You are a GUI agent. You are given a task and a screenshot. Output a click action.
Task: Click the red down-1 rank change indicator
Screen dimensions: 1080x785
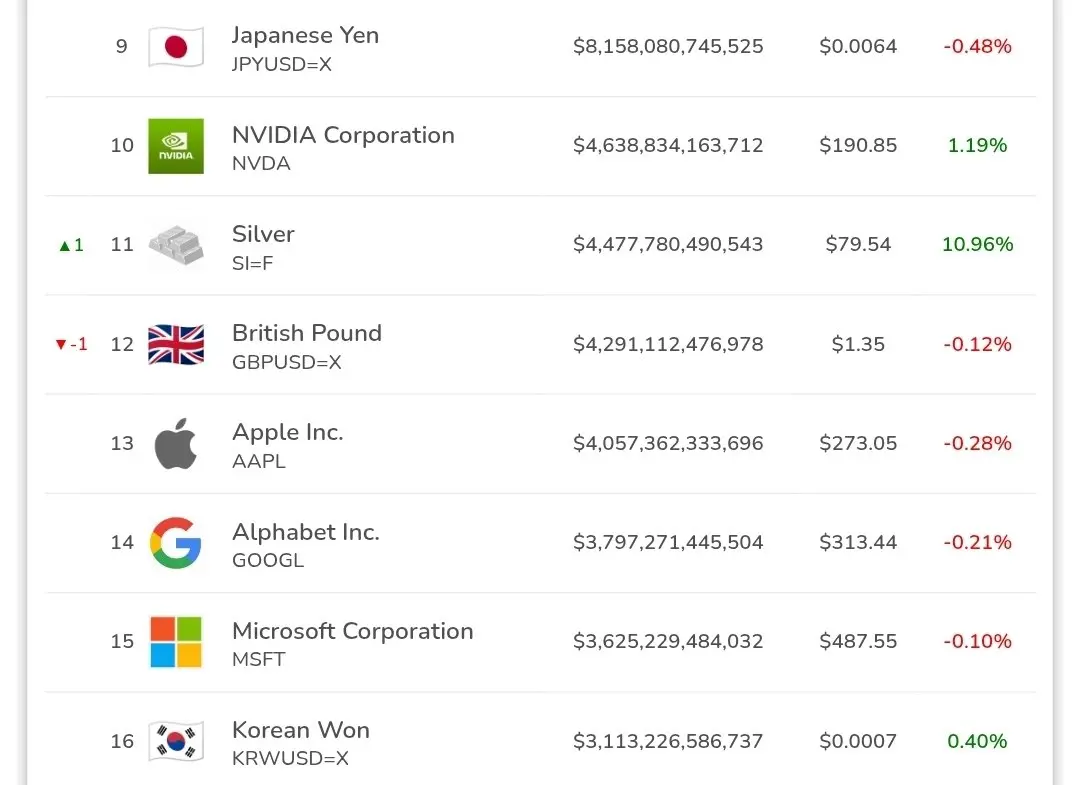[71, 344]
